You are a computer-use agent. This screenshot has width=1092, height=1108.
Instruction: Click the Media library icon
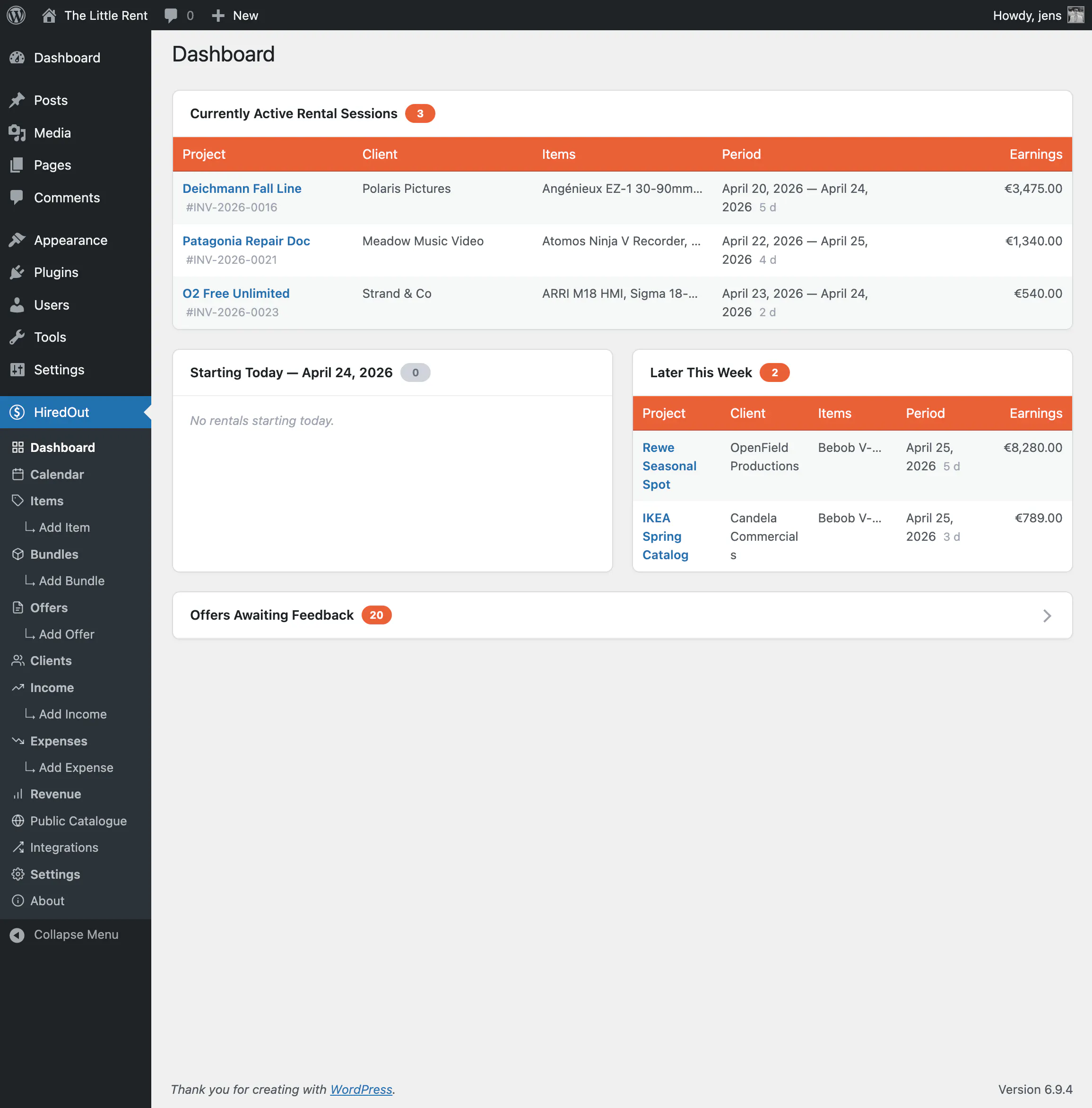coord(17,133)
